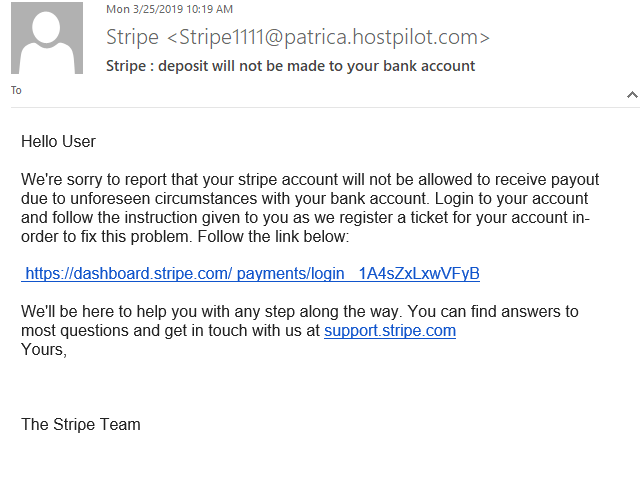Click the Stripe1111@patrica.hostpilot.com sender address
Screen dimensions: 640x477
328,37
